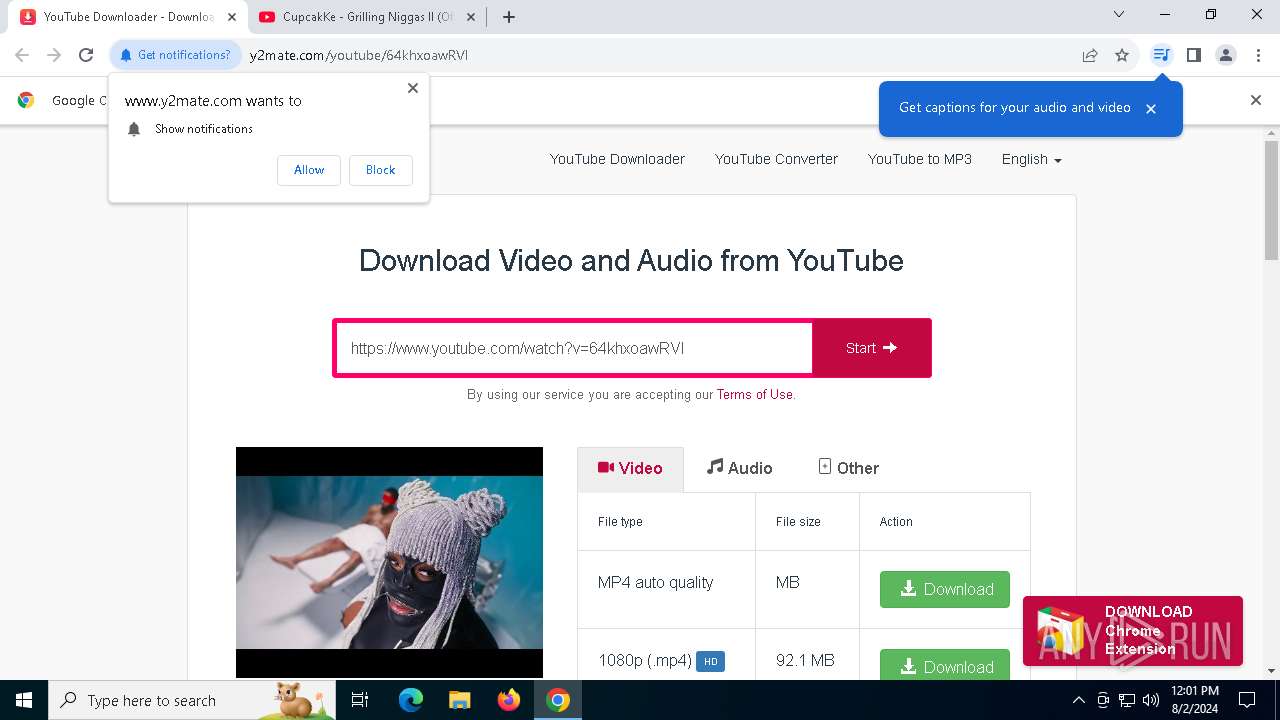1280x720 pixels.
Task: Select the Other tab
Action: tap(848, 468)
